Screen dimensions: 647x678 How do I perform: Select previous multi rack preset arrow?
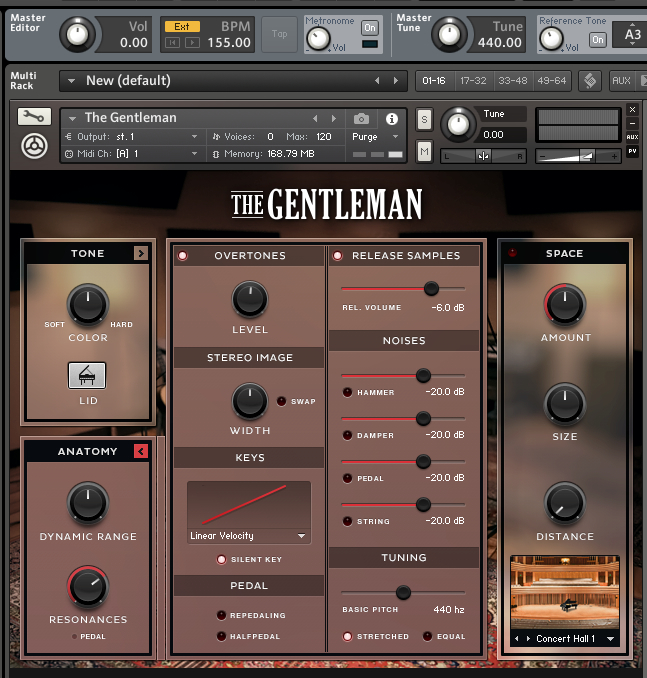click(x=377, y=81)
